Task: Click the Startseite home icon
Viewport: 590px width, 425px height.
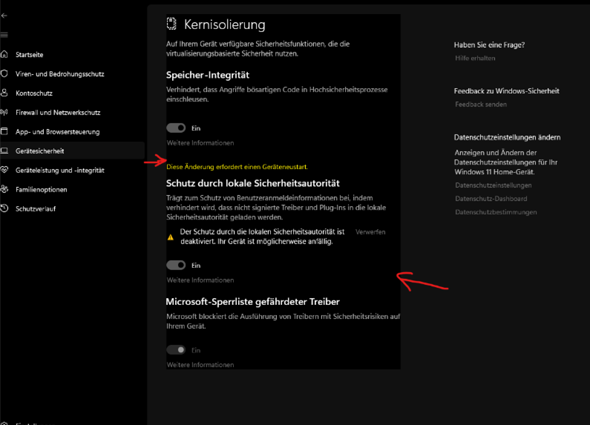Action: point(4,54)
